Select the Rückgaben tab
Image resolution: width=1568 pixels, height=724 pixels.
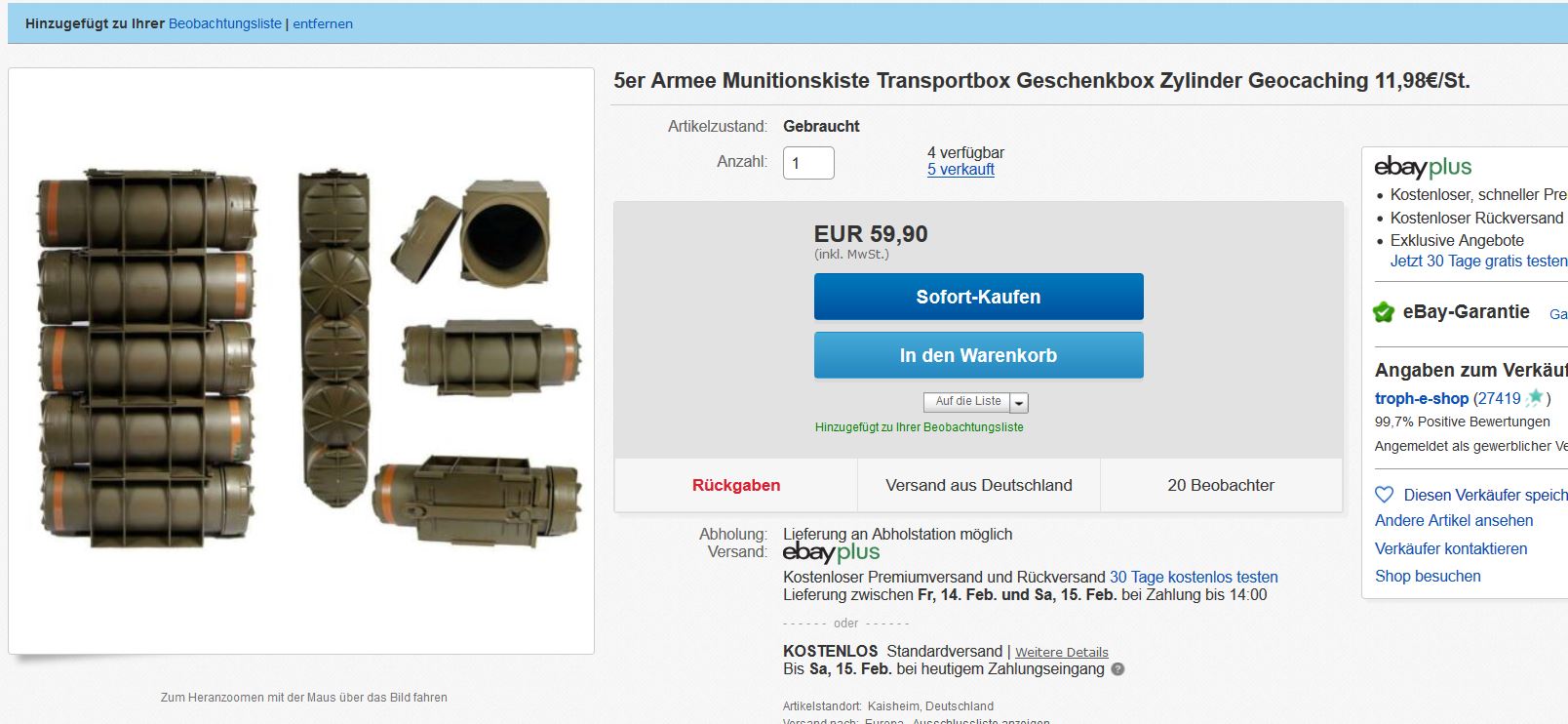click(x=736, y=485)
